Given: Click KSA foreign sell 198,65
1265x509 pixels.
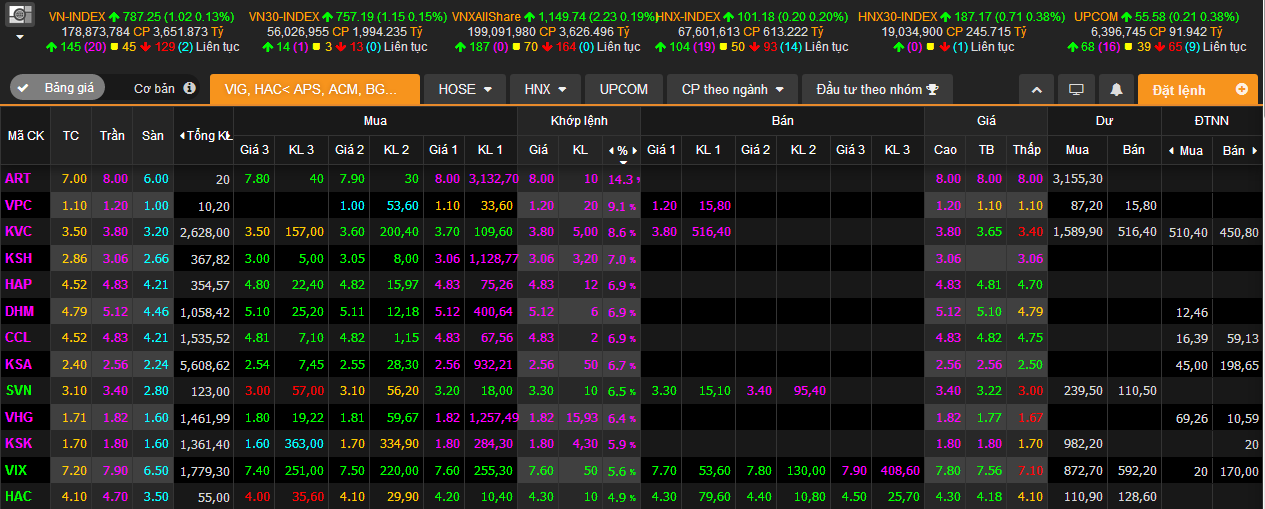Looking at the screenshot, I should point(1238,364).
